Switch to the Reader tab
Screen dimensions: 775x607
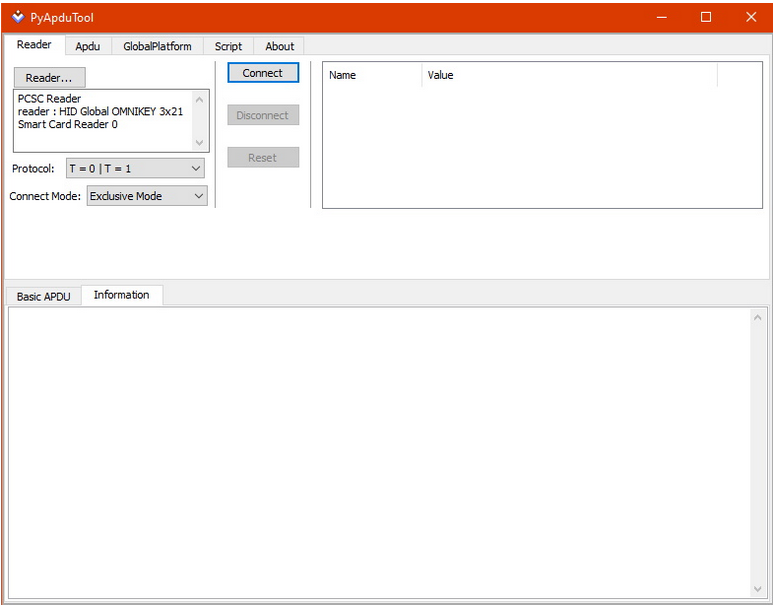(x=34, y=44)
